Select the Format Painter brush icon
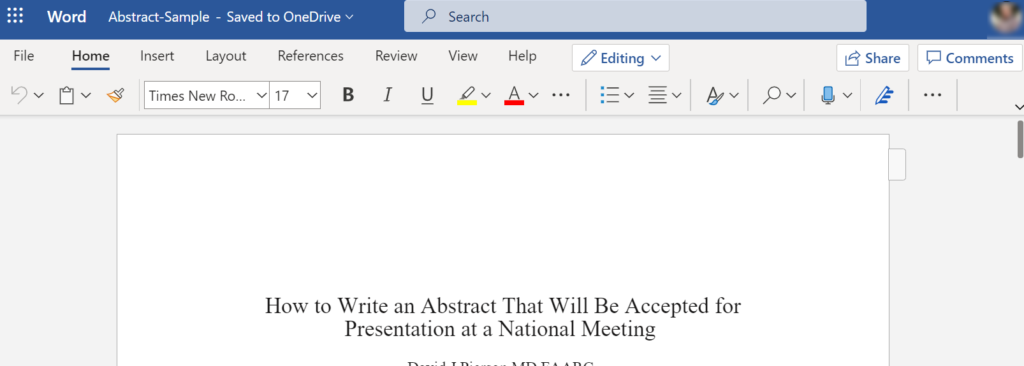The width and height of the screenshot is (1024, 366). coord(116,95)
